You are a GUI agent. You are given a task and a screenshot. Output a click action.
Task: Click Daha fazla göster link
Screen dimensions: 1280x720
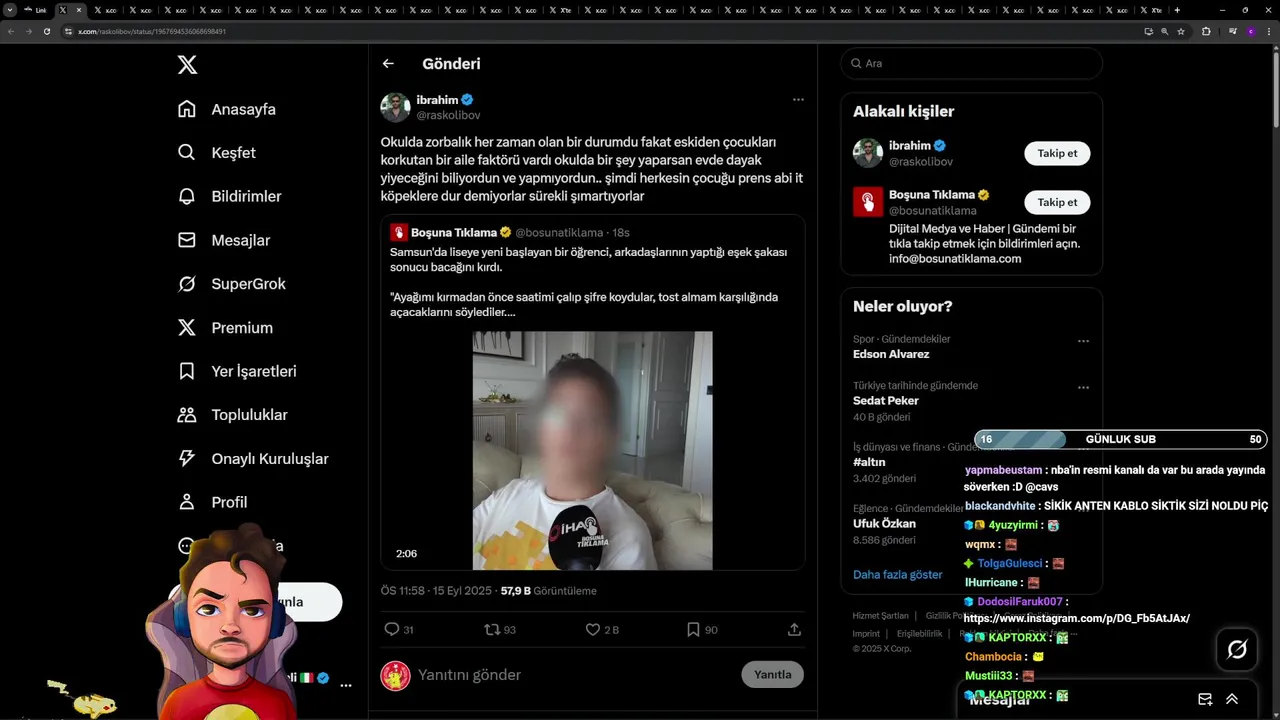click(898, 574)
